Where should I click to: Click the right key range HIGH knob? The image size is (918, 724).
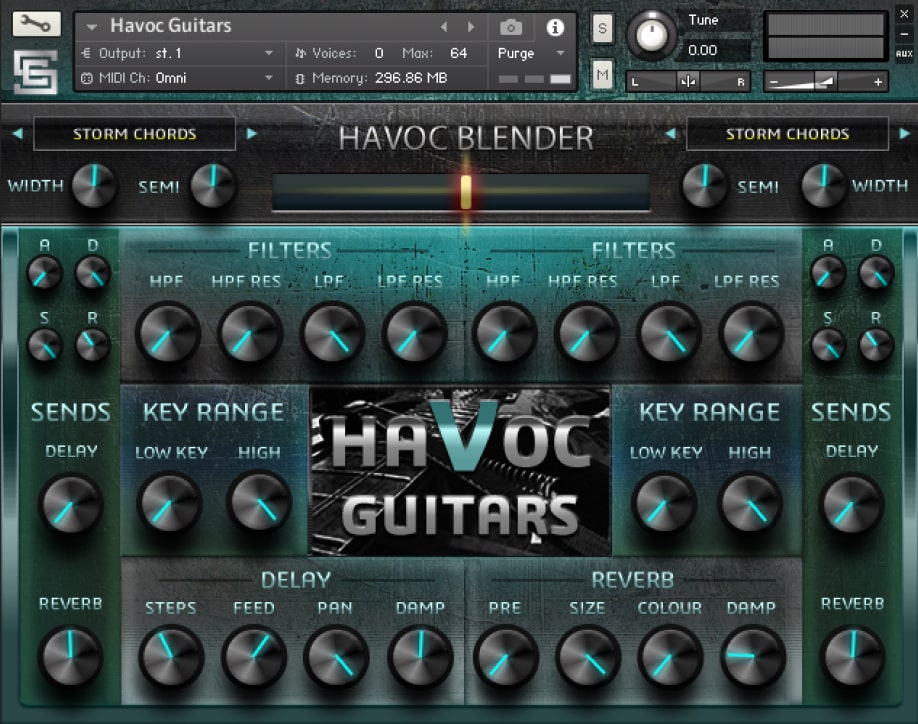point(749,503)
